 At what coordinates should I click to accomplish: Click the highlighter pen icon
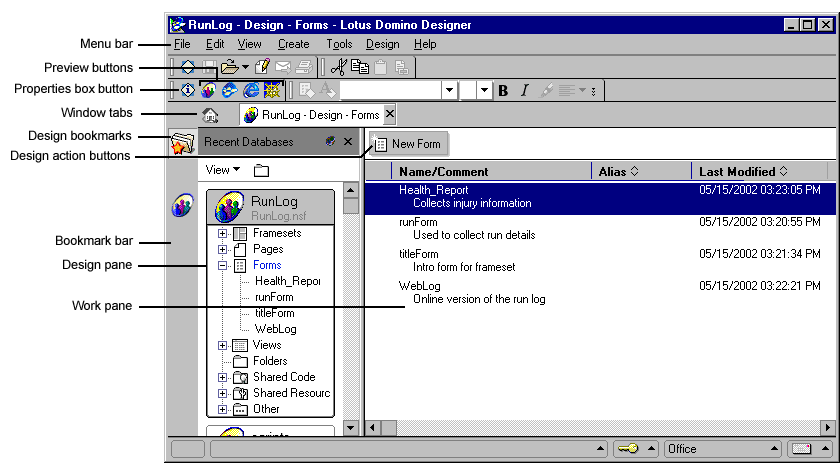click(545, 91)
